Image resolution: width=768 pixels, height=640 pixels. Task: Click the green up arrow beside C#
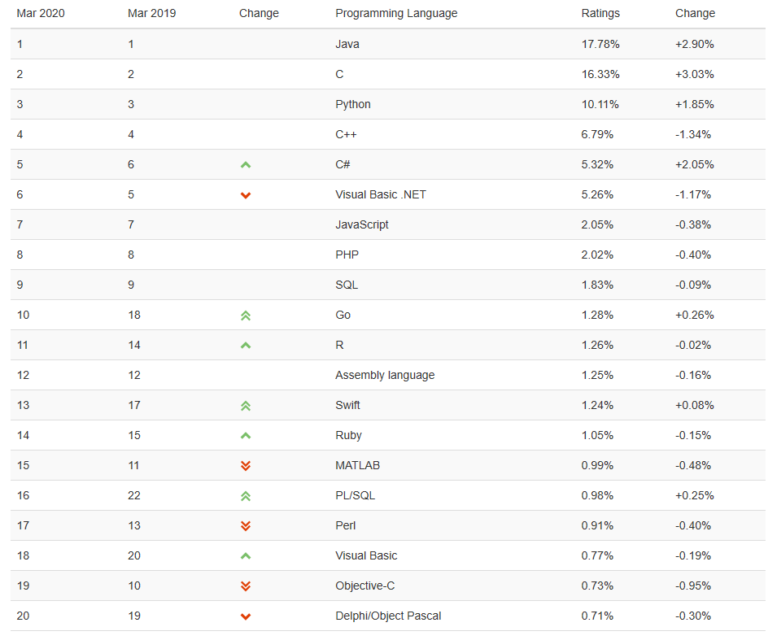(245, 165)
